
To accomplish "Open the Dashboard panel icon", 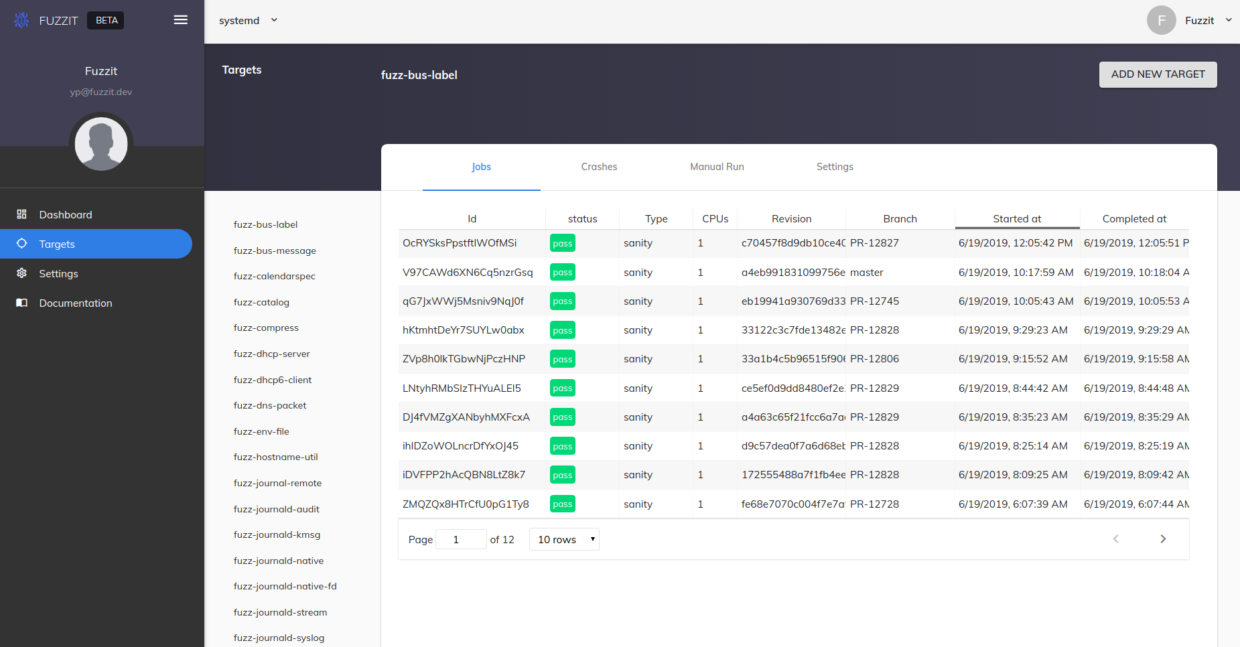I will (x=19, y=214).
